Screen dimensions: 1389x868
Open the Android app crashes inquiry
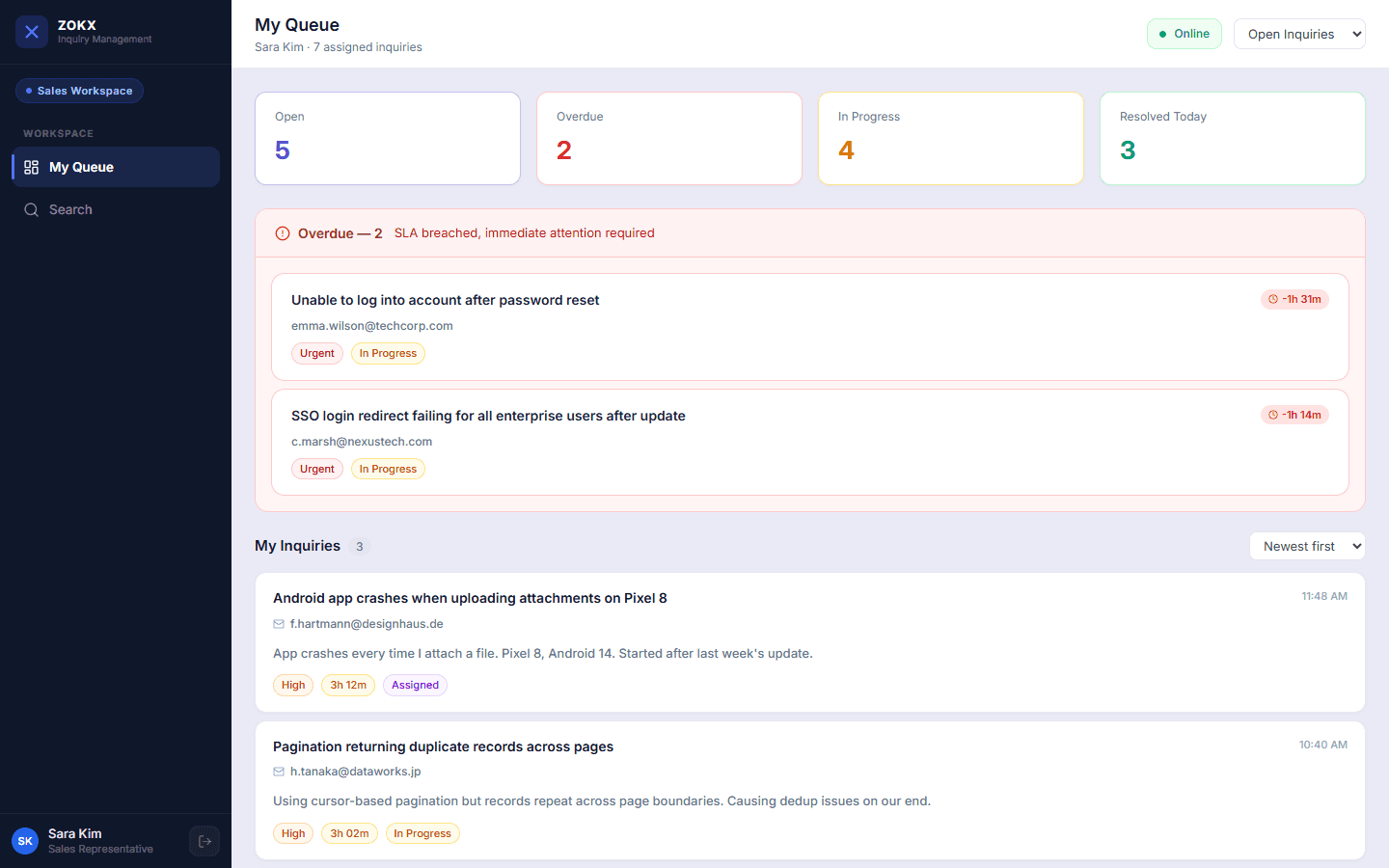tap(810, 642)
